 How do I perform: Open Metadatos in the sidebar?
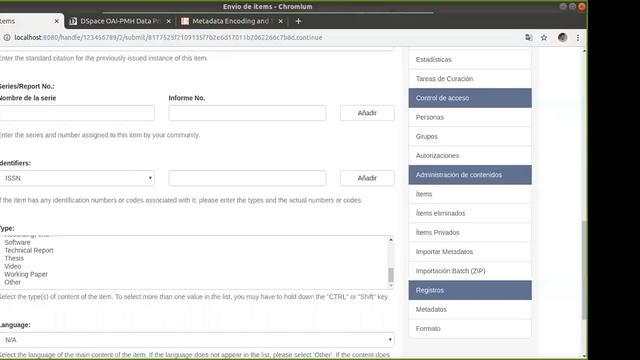tap(470, 309)
